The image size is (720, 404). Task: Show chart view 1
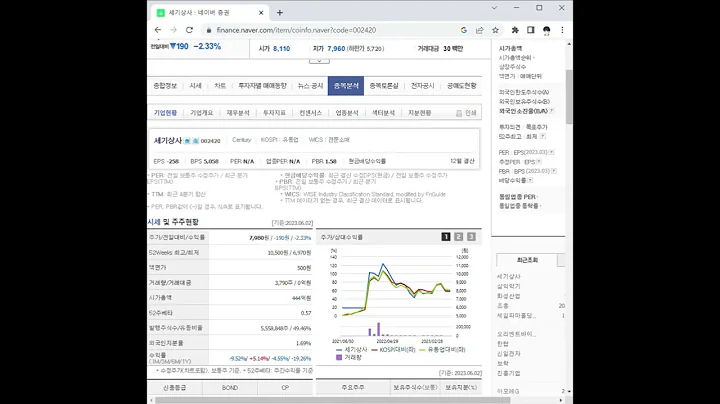[x=445, y=236]
